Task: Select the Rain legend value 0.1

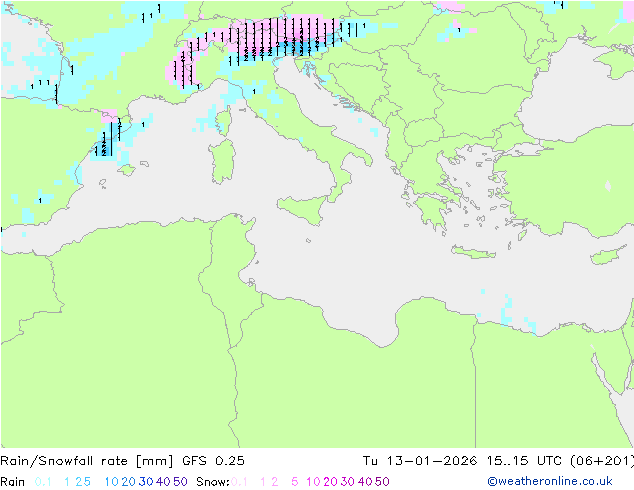Action: click(43, 482)
